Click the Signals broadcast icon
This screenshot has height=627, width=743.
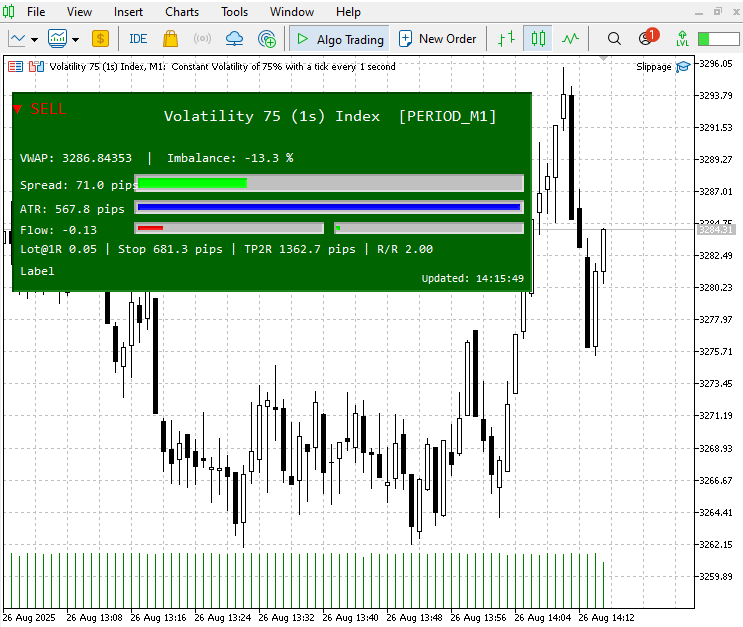(x=202, y=39)
